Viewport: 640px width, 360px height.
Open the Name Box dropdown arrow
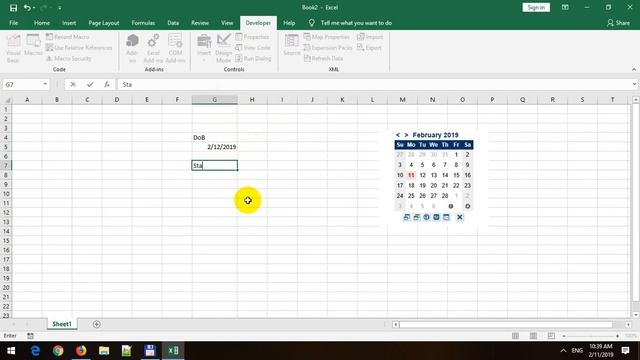point(45,84)
